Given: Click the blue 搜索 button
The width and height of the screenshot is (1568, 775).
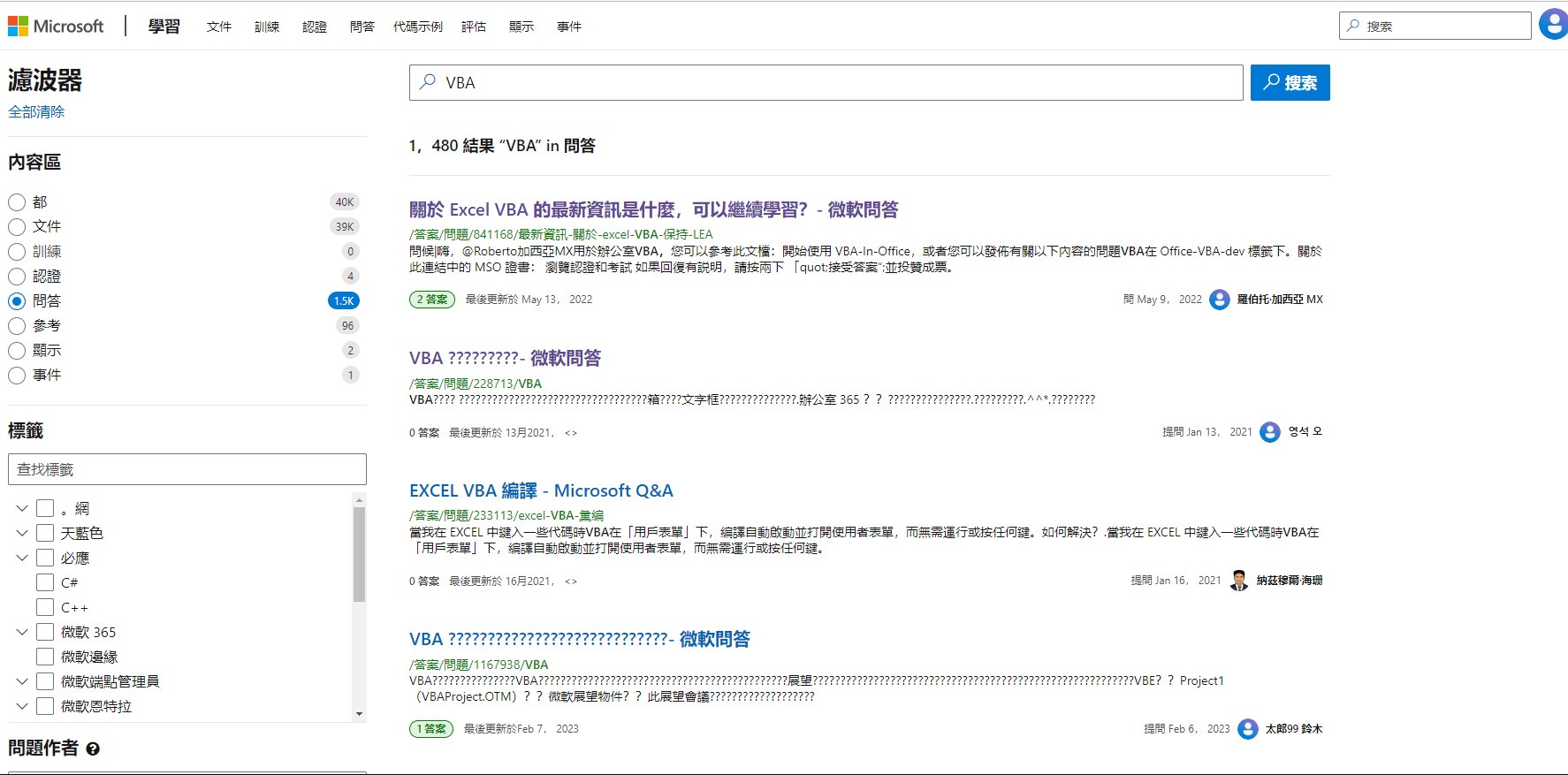Looking at the screenshot, I should 1290,82.
